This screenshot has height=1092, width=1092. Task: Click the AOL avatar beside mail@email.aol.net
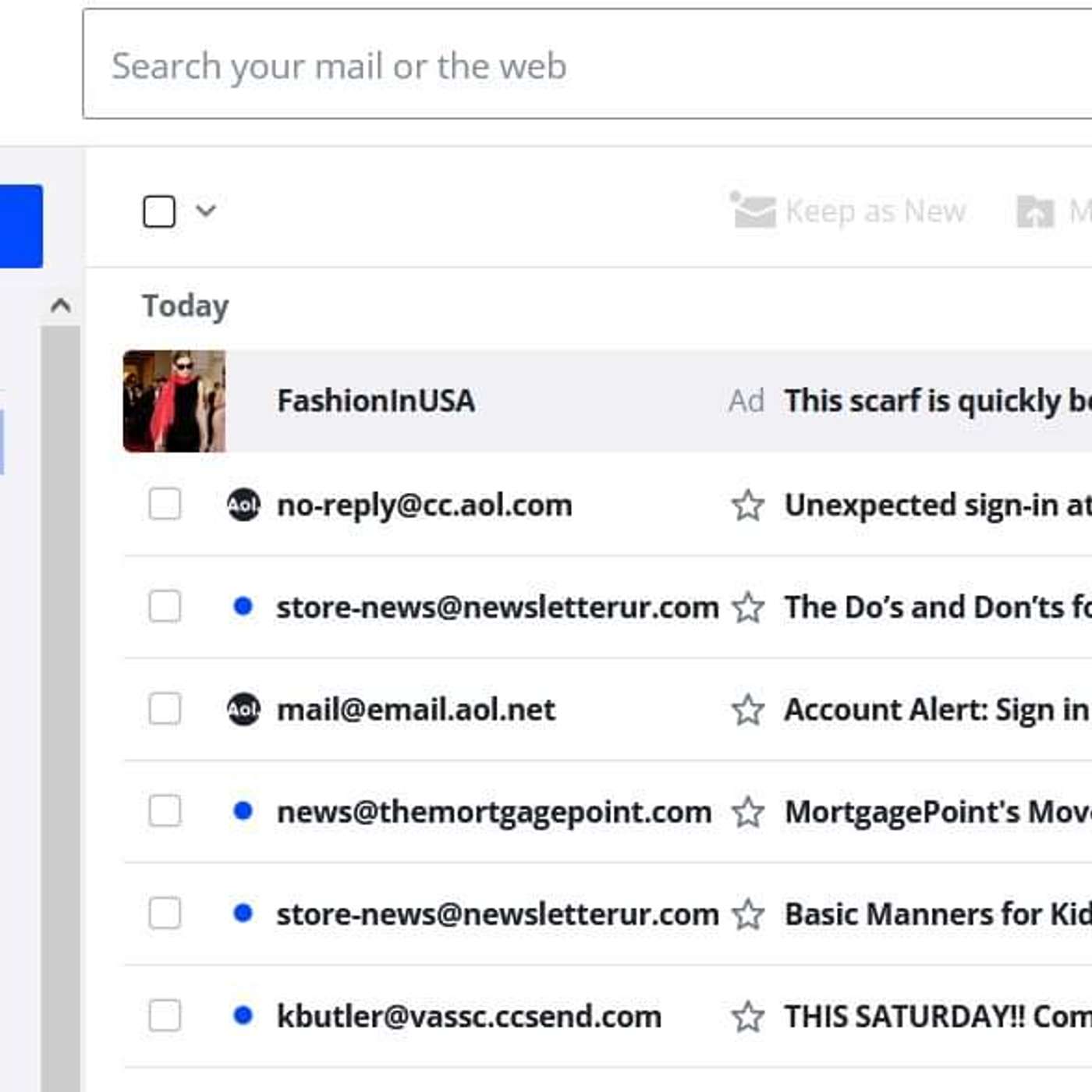[243, 709]
